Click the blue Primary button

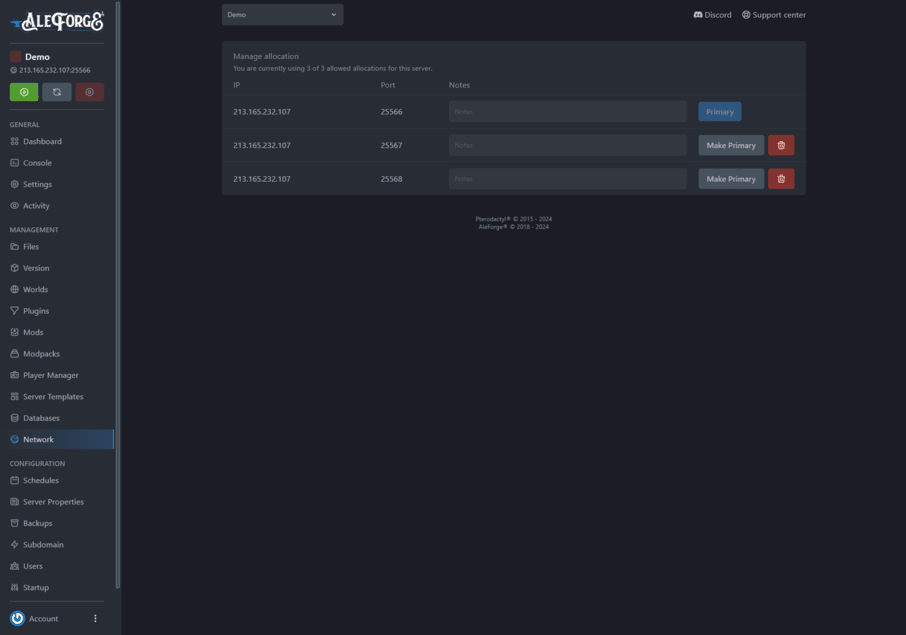click(719, 112)
